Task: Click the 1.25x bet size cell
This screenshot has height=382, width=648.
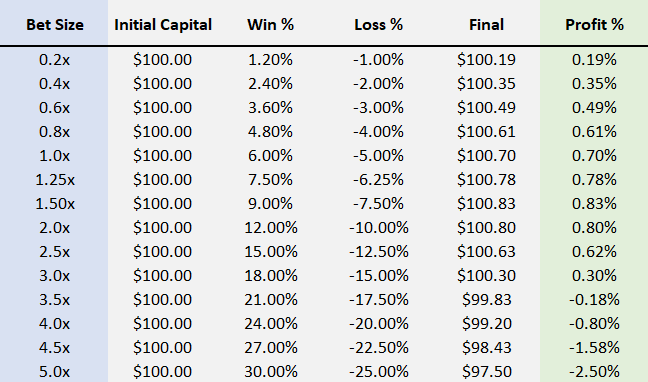Action: point(55,180)
